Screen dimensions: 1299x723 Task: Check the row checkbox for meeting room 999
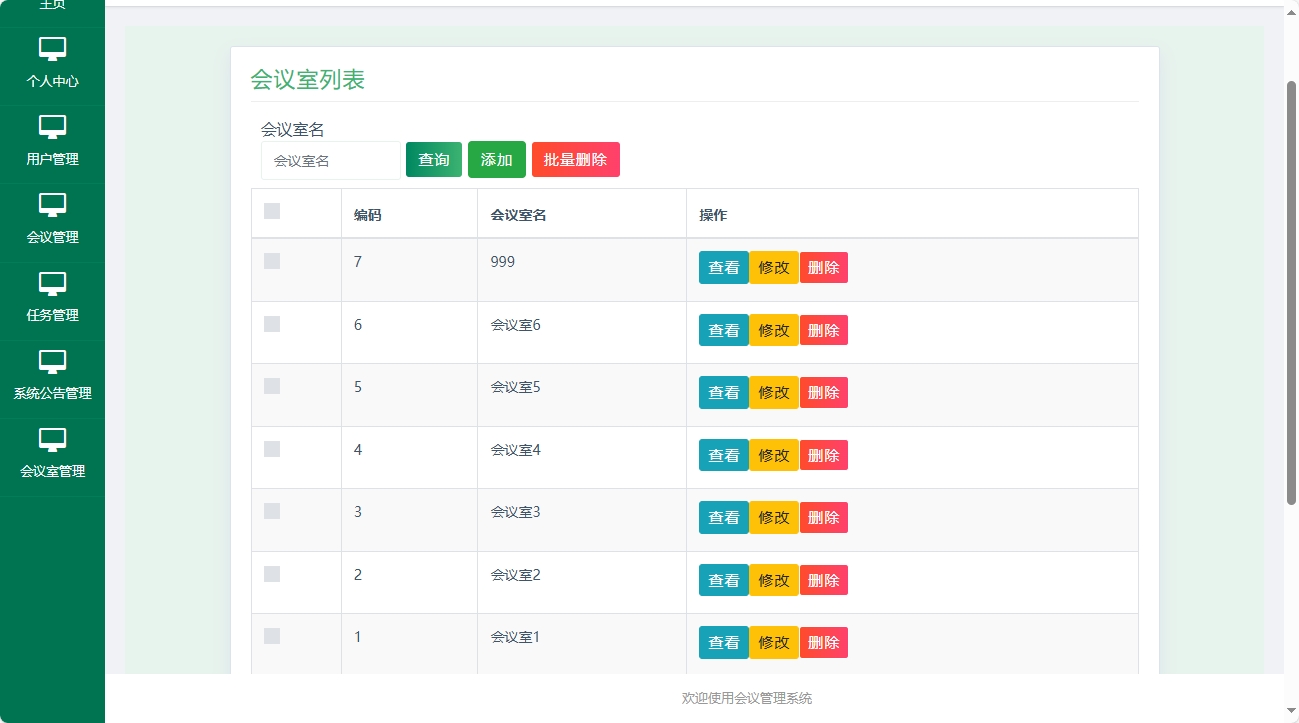pyautogui.click(x=270, y=260)
